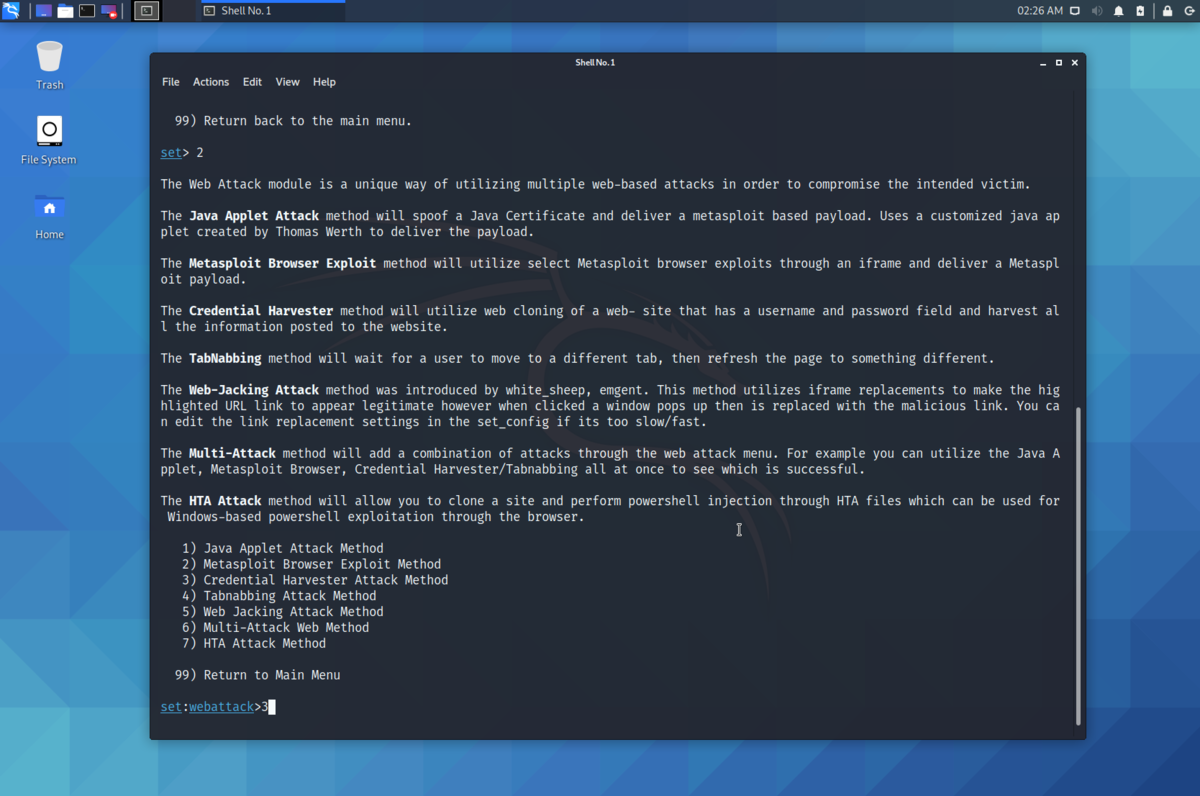This screenshot has height=796, width=1200.
Task: Click the volume speaker tray icon
Action: tap(1097, 11)
